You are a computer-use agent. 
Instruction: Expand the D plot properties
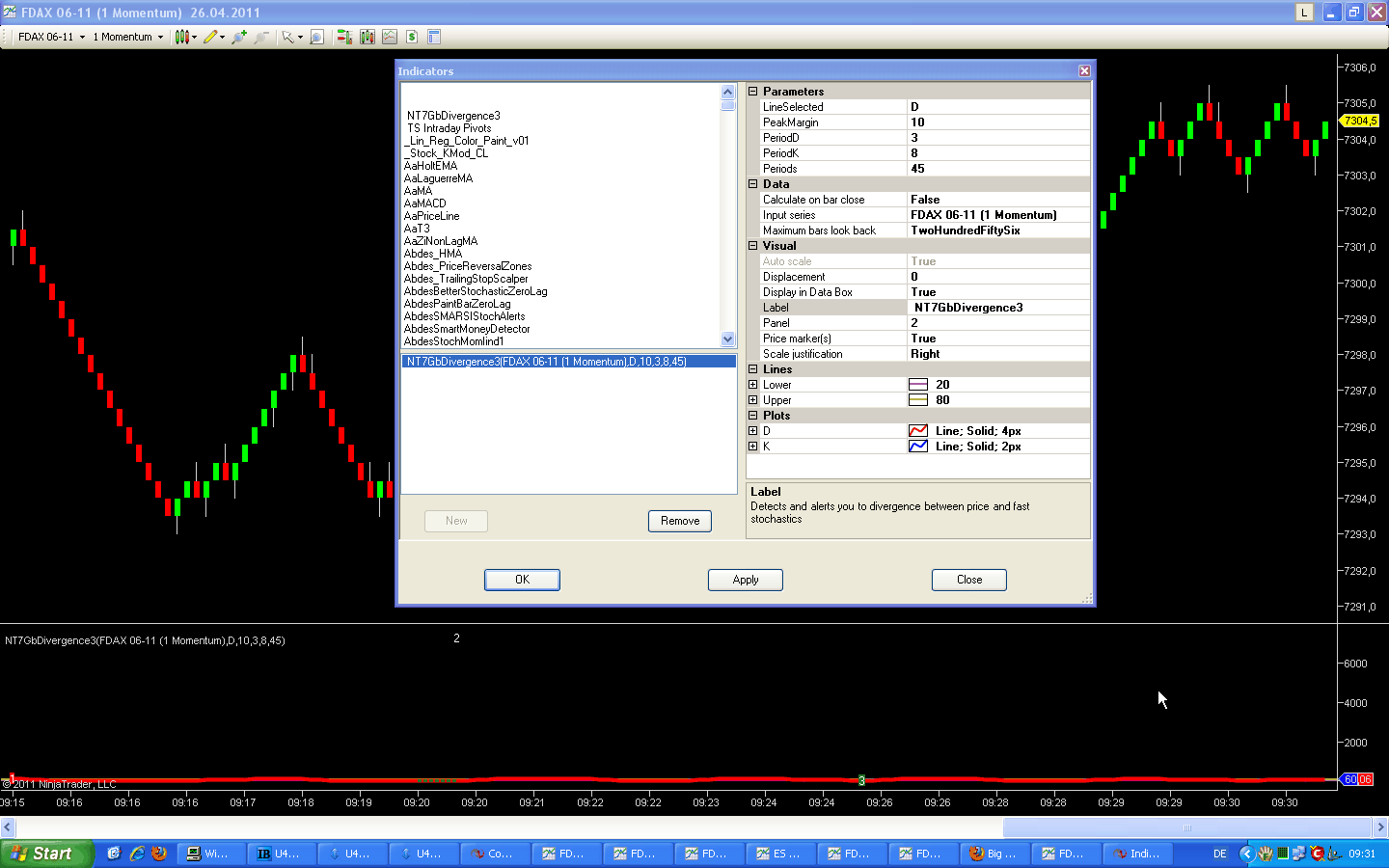point(753,431)
